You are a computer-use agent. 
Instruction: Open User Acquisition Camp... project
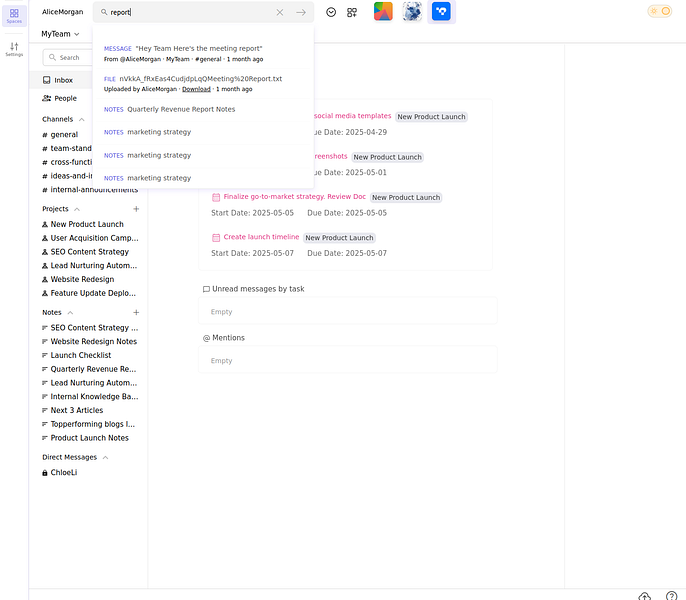(90, 238)
